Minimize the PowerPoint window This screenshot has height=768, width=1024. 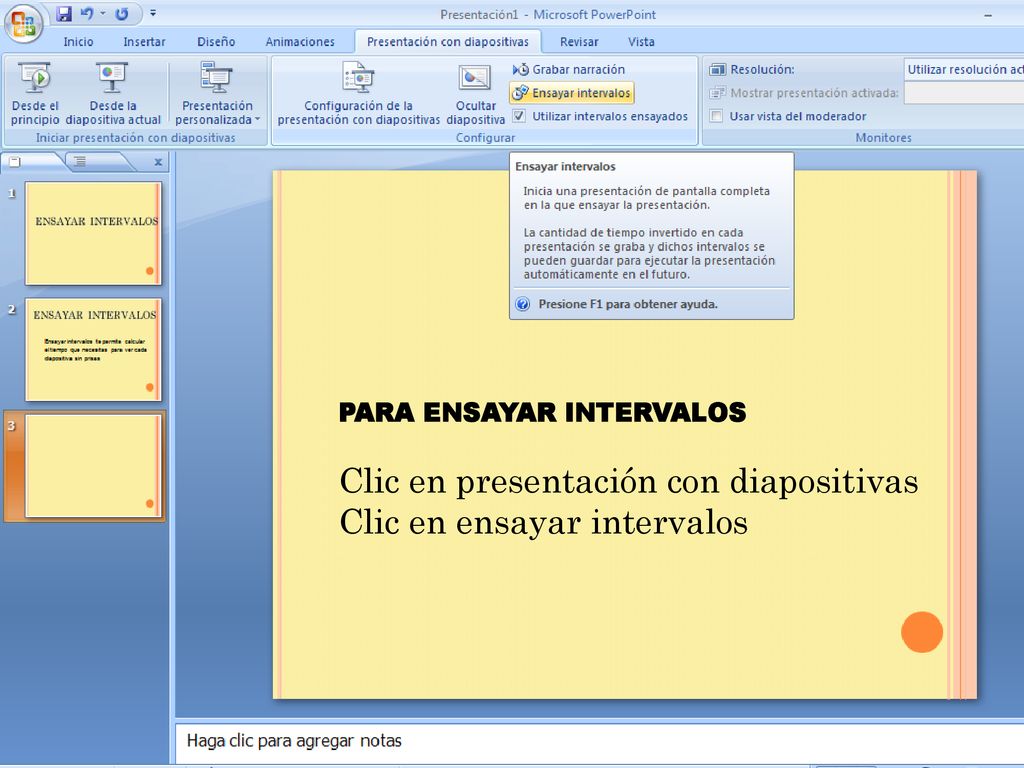988,14
